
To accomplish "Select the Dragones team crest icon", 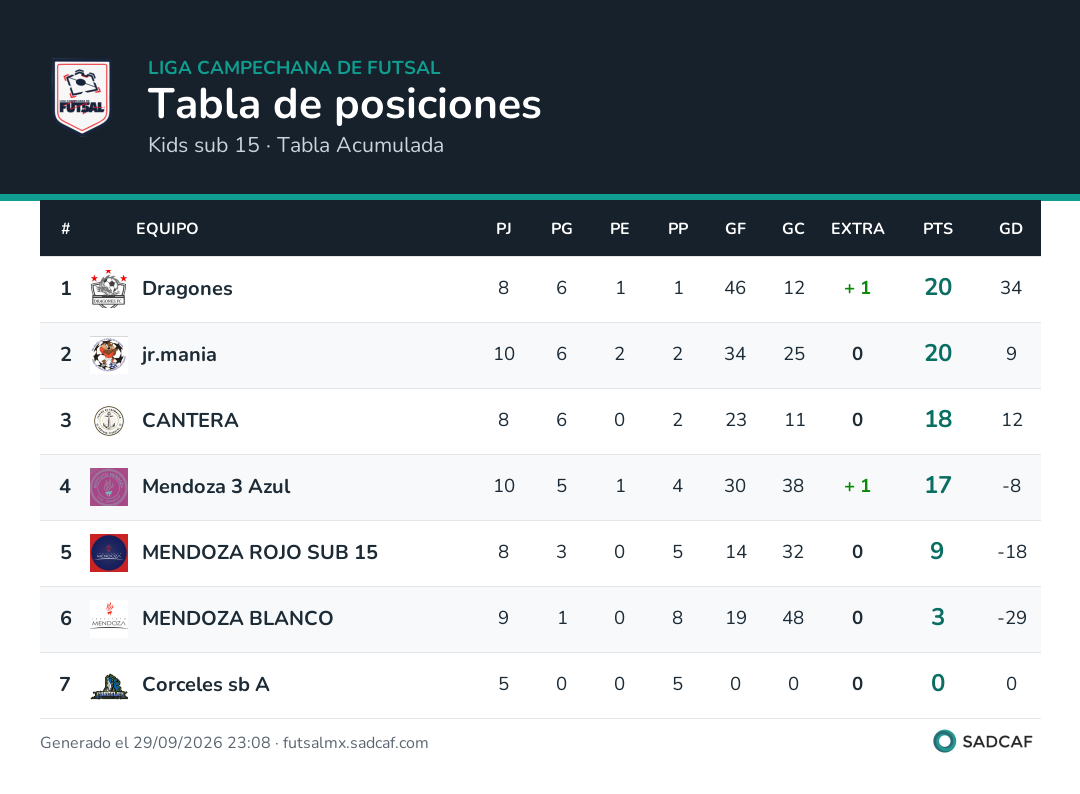I will point(109,289).
